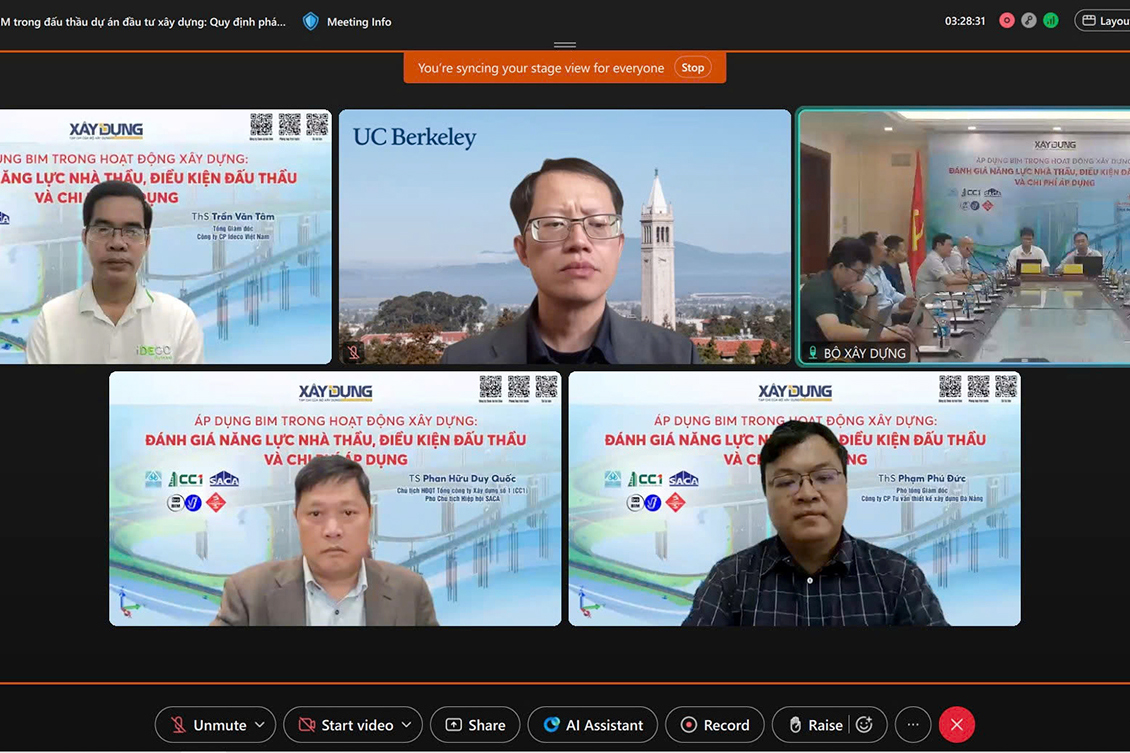Click the muted mic icon on UC Berkeley tile
This screenshot has height=753, width=1130.
[353, 352]
